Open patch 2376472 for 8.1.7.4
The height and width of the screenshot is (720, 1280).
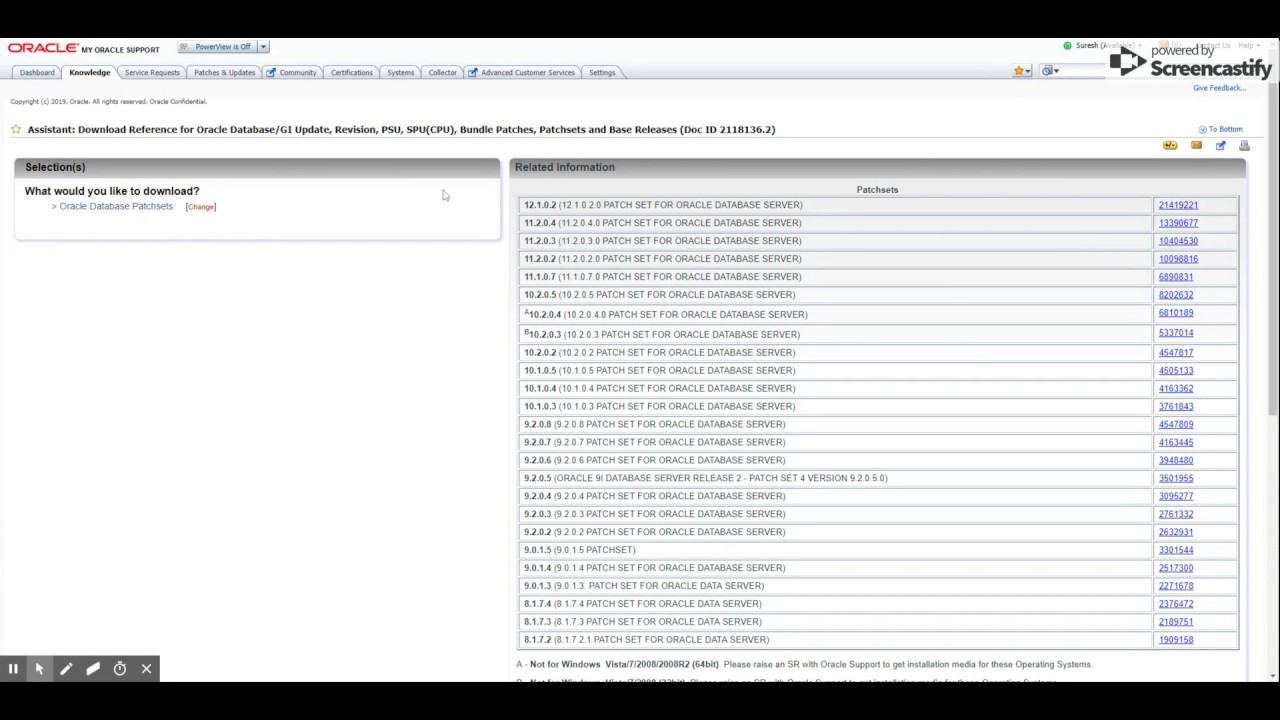1176,605
